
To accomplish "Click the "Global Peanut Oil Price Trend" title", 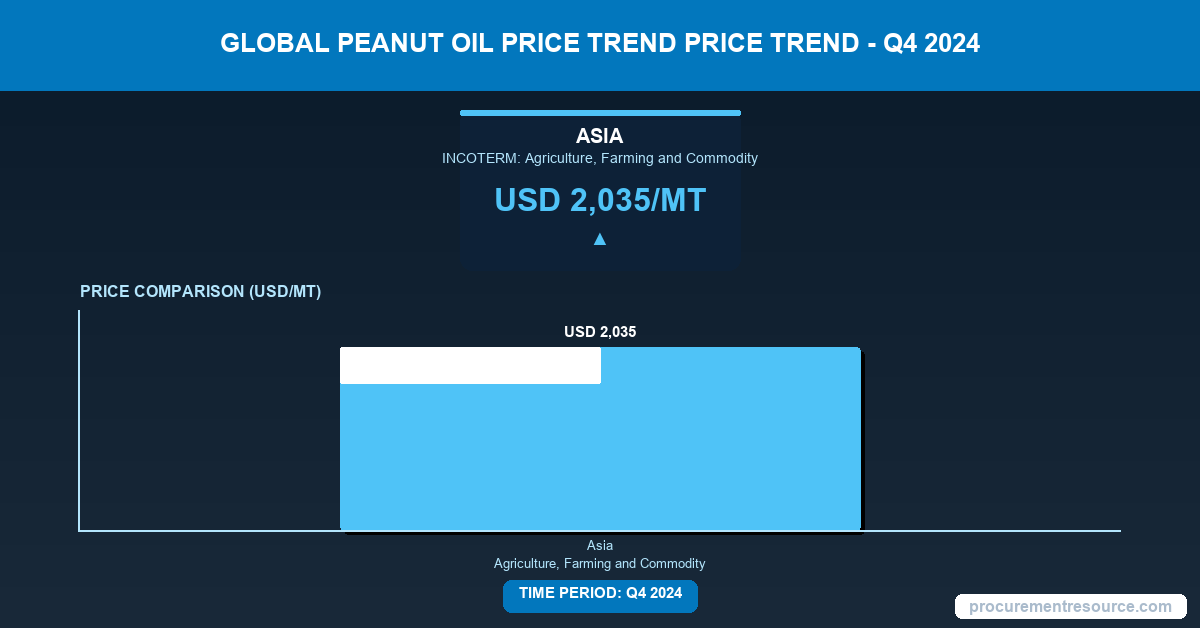I will [480, 44].
